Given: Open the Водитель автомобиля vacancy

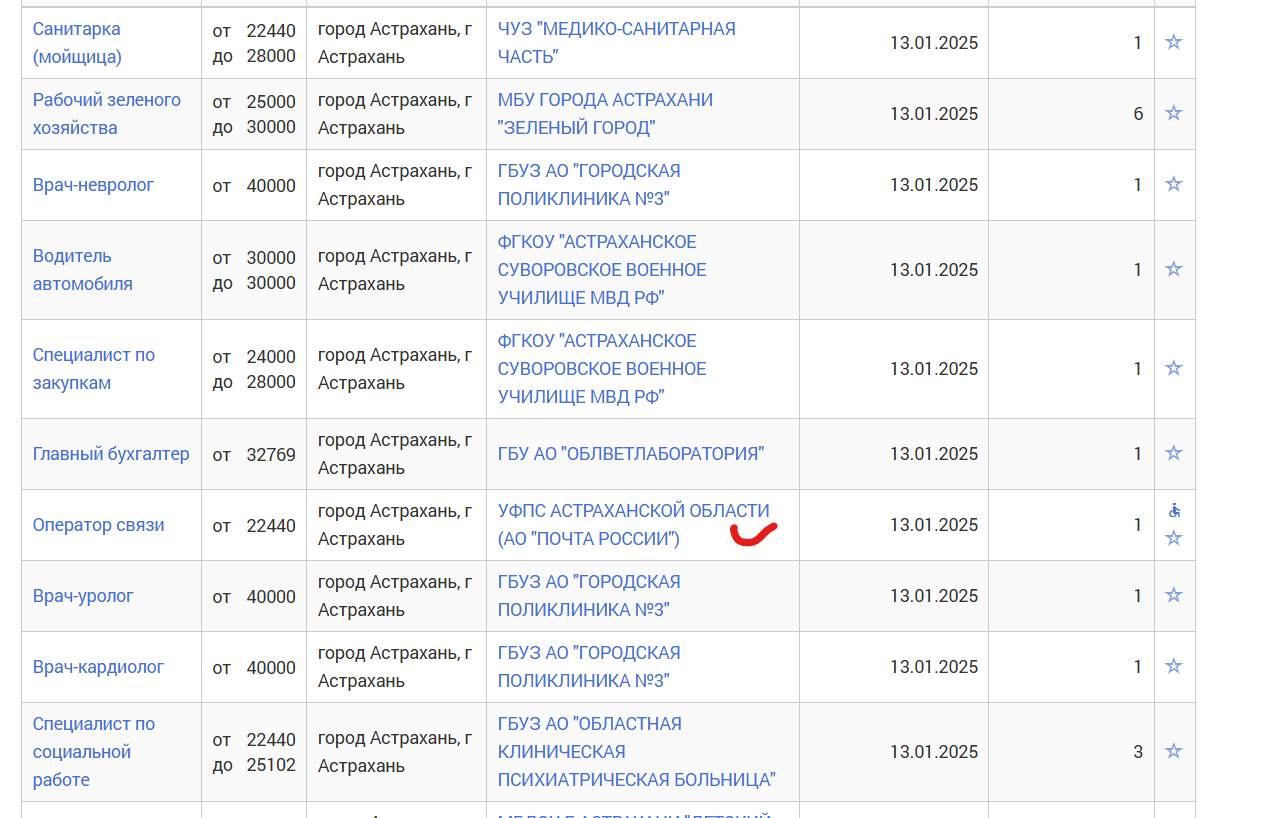Looking at the screenshot, I should tap(83, 270).
